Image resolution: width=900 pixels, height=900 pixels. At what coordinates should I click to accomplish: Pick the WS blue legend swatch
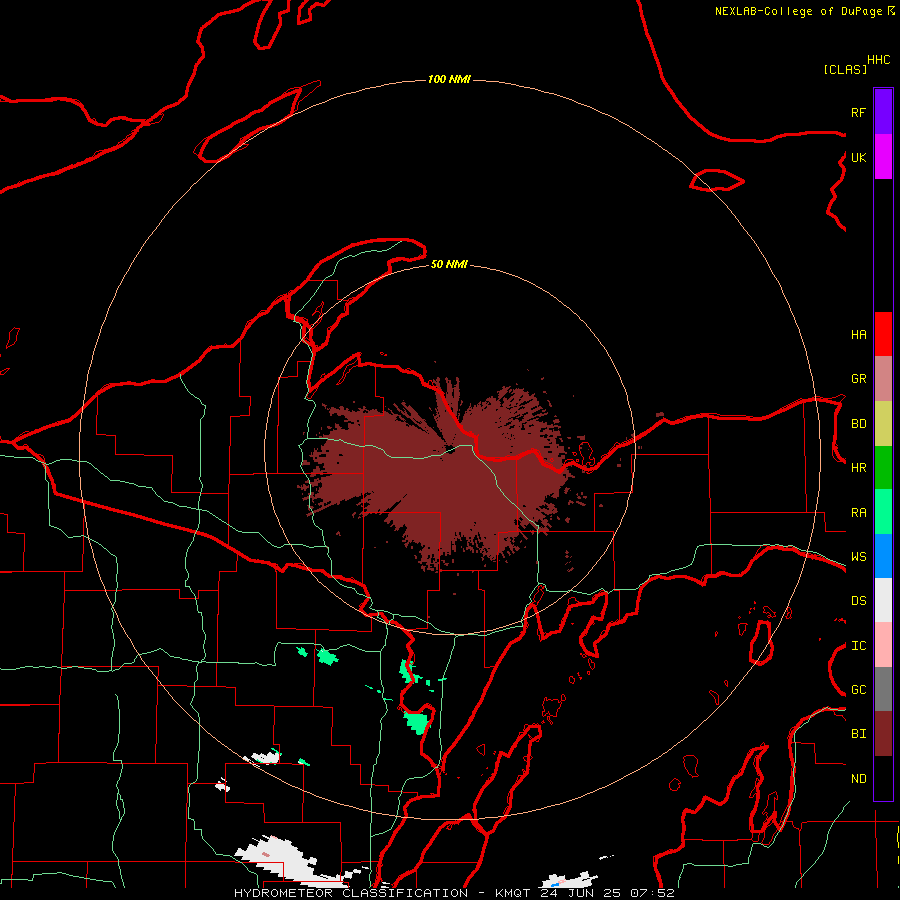point(883,556)
